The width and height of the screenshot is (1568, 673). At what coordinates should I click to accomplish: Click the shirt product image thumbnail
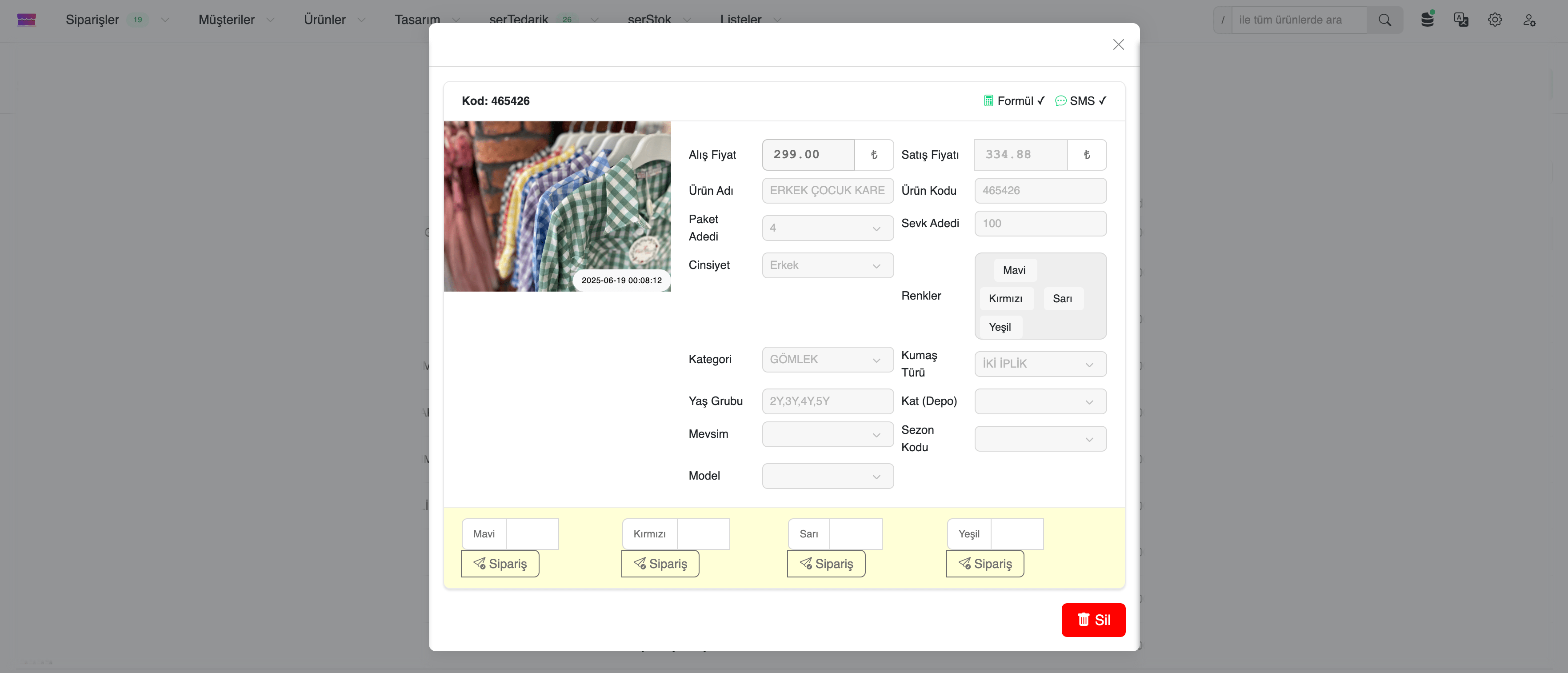click(x=557, y=206)
